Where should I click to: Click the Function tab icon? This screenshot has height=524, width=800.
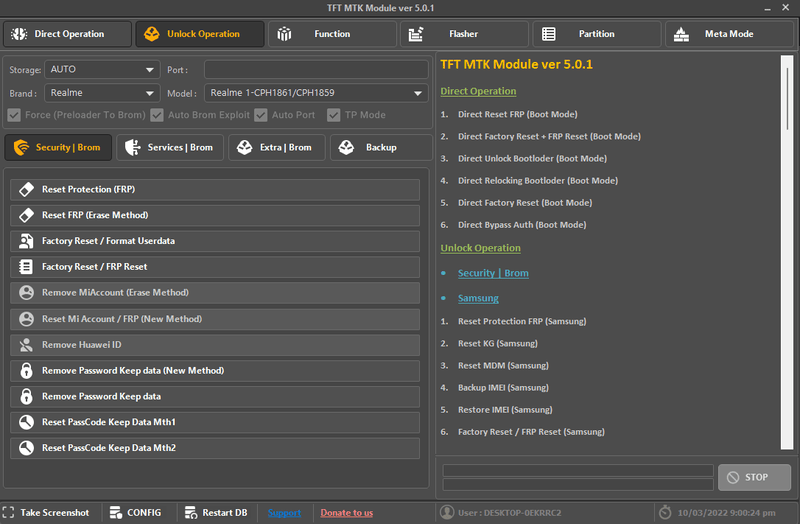284,34
